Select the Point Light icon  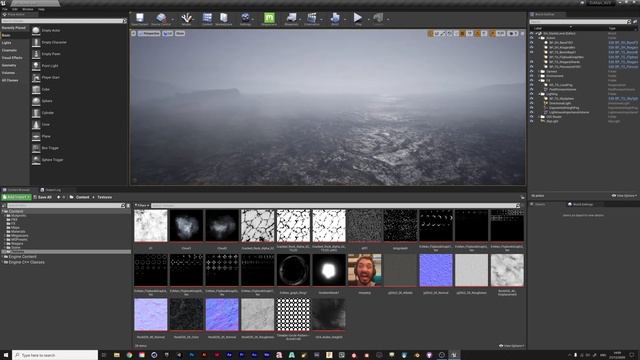[x=36, y=66]
